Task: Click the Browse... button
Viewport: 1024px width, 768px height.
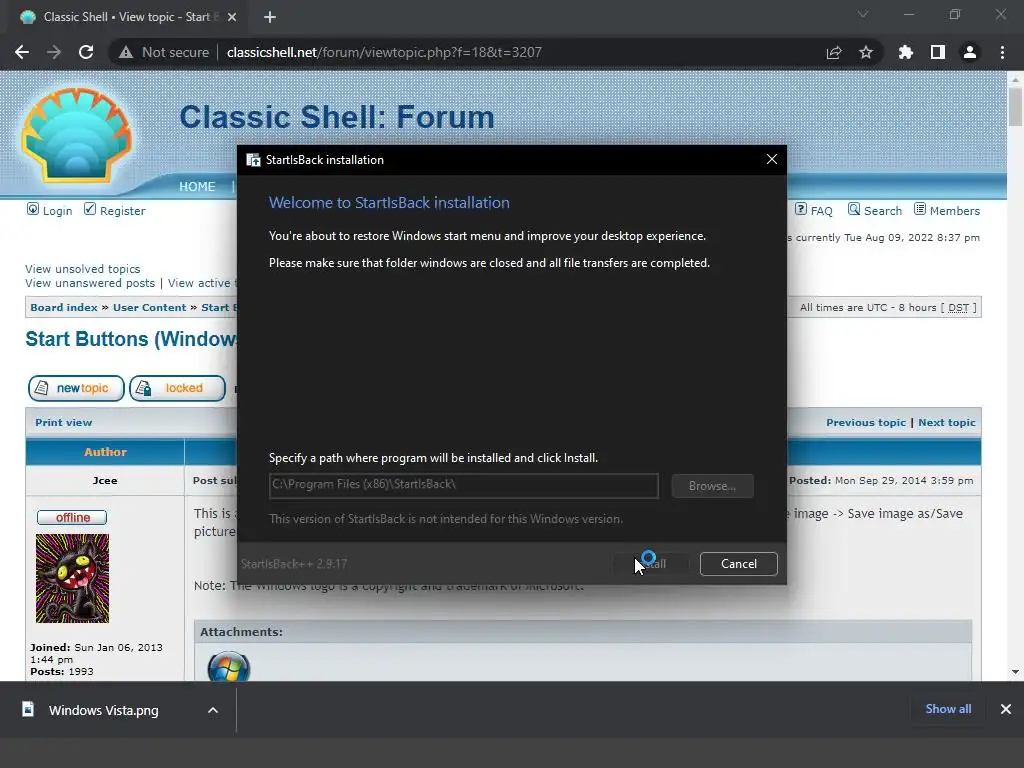Action: pos(712,486)
